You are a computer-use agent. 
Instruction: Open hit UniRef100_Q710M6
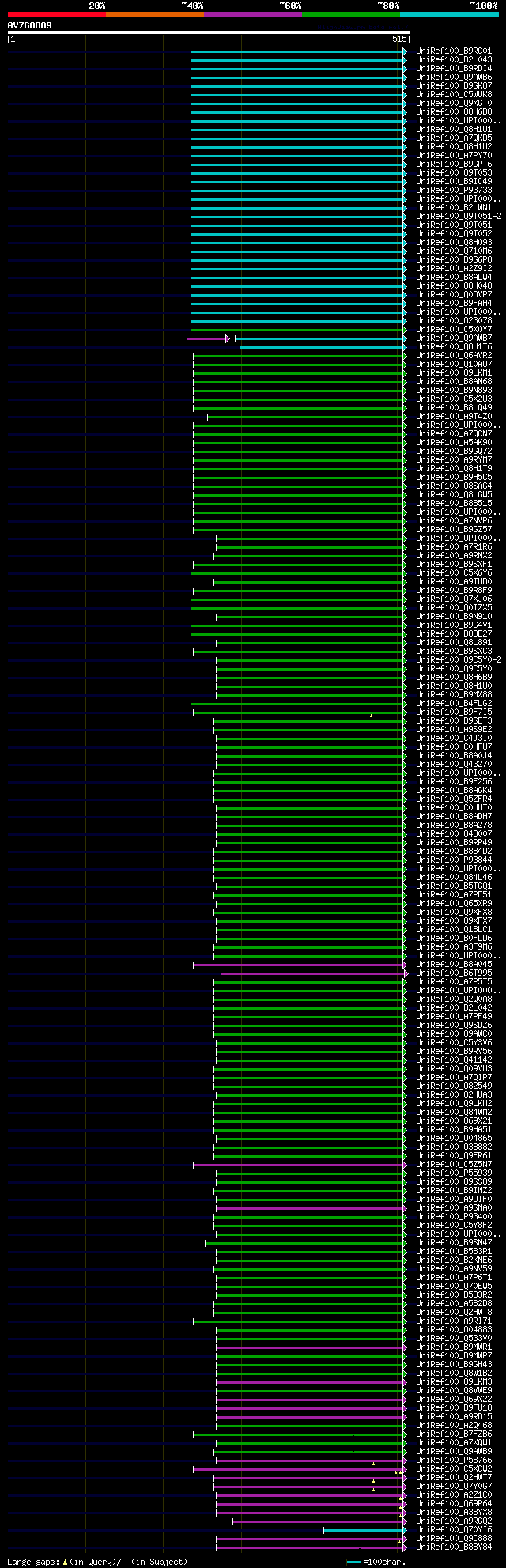click(454, 251)
